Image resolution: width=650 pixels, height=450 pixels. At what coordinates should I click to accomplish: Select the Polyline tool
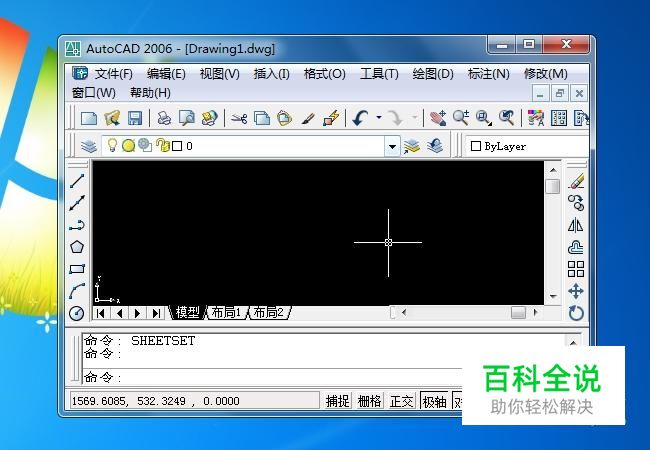tap(77, 225)
